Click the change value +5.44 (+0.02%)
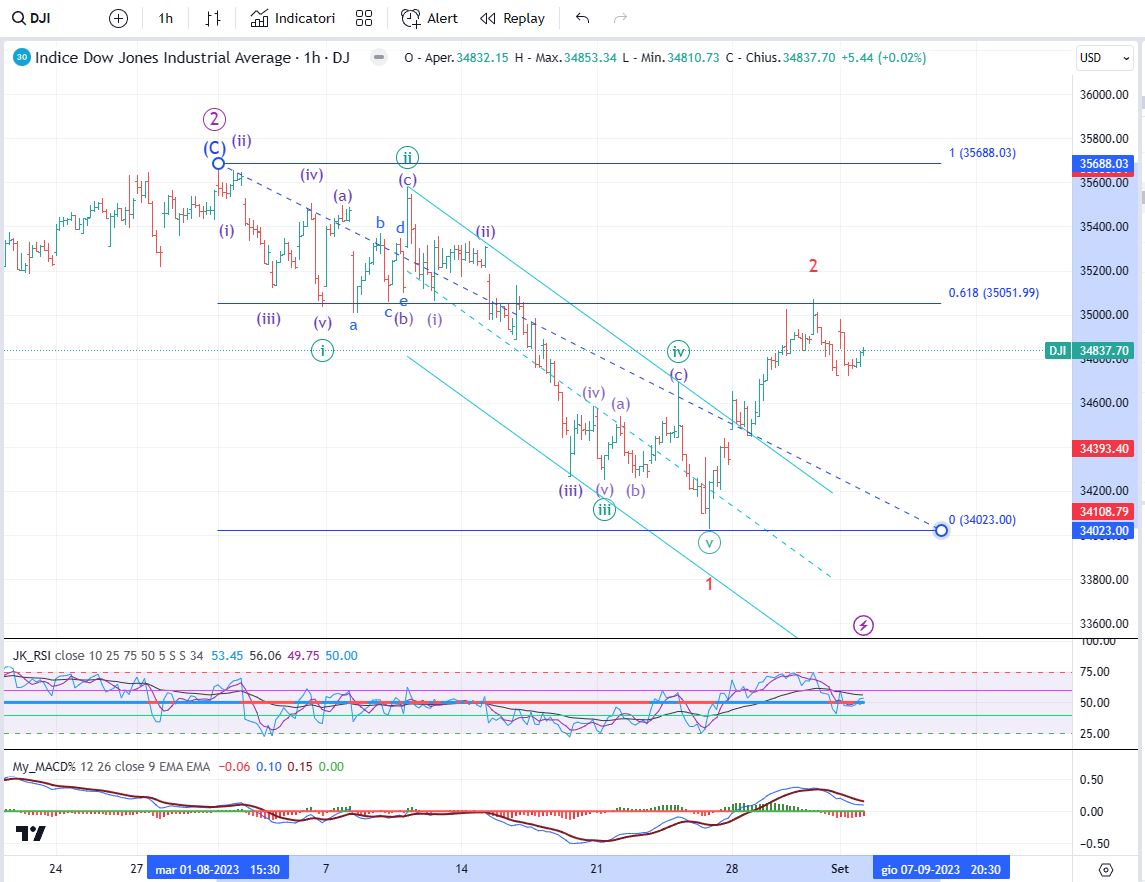Screen dimensions: 1145x882 (x=884, y=58)
